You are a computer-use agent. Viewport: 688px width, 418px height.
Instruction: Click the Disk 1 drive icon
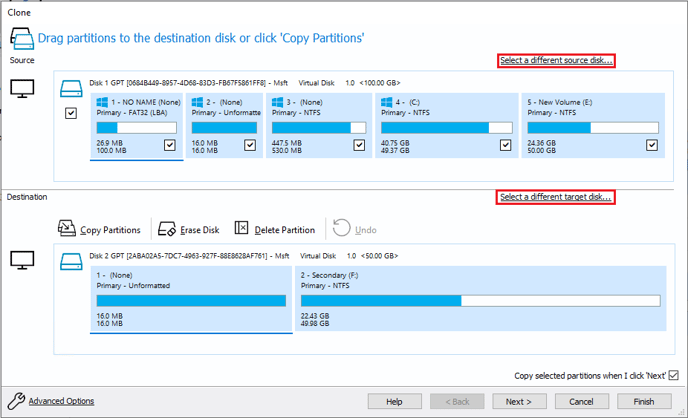point(71,88)
